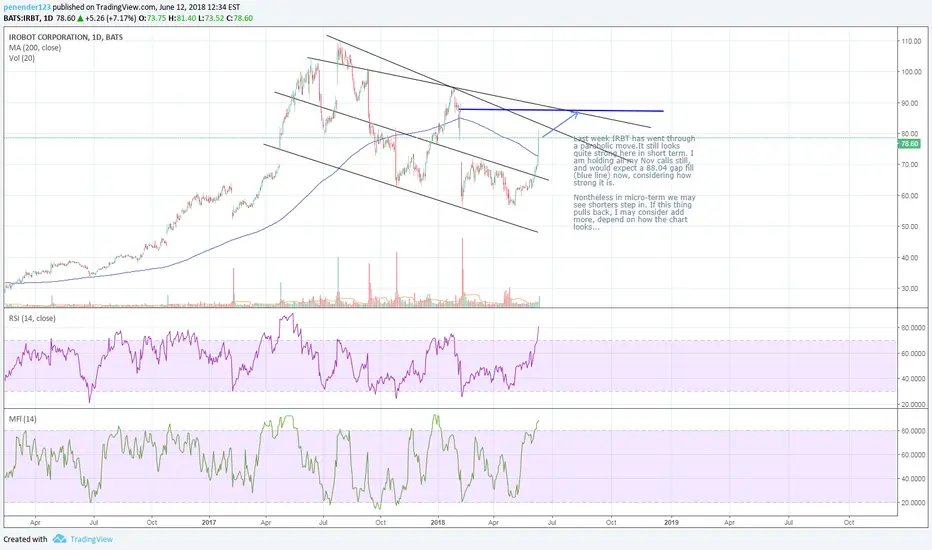The image size is (932, 550).
Task: Click the H:81.40 high value
Action: coord(182,18)
